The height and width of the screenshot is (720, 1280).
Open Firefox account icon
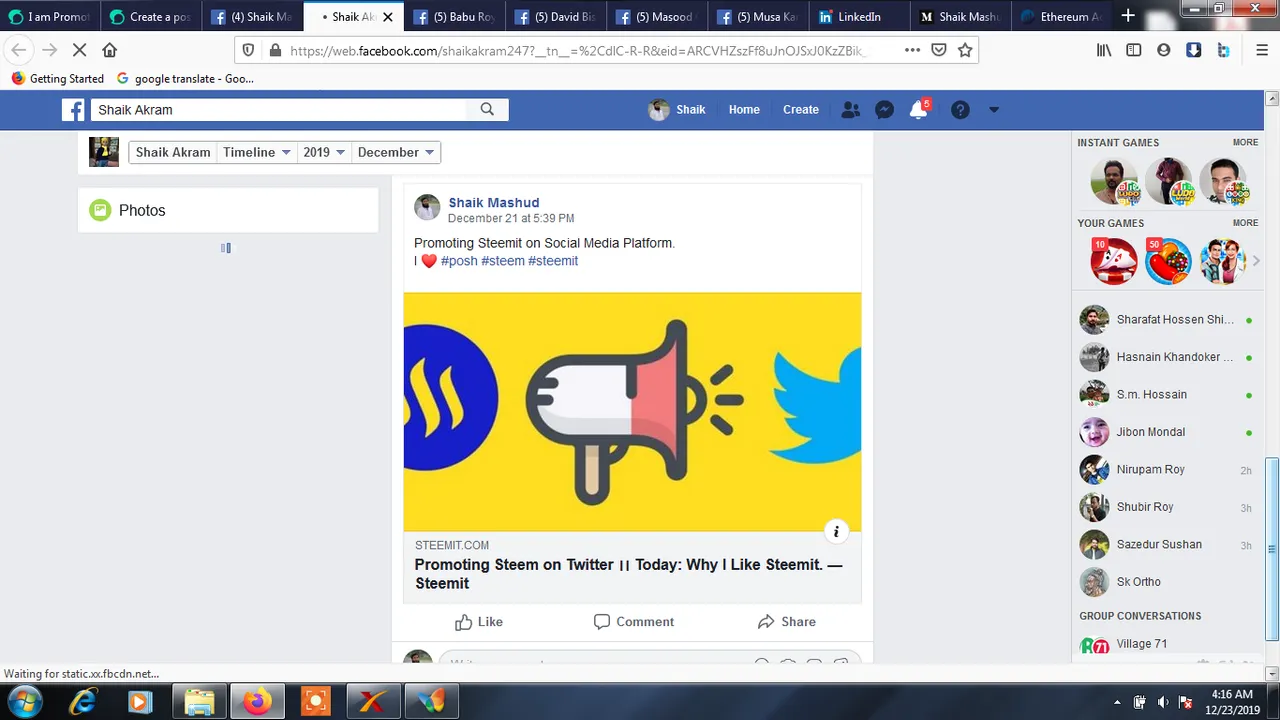[x=1164, y=50]
